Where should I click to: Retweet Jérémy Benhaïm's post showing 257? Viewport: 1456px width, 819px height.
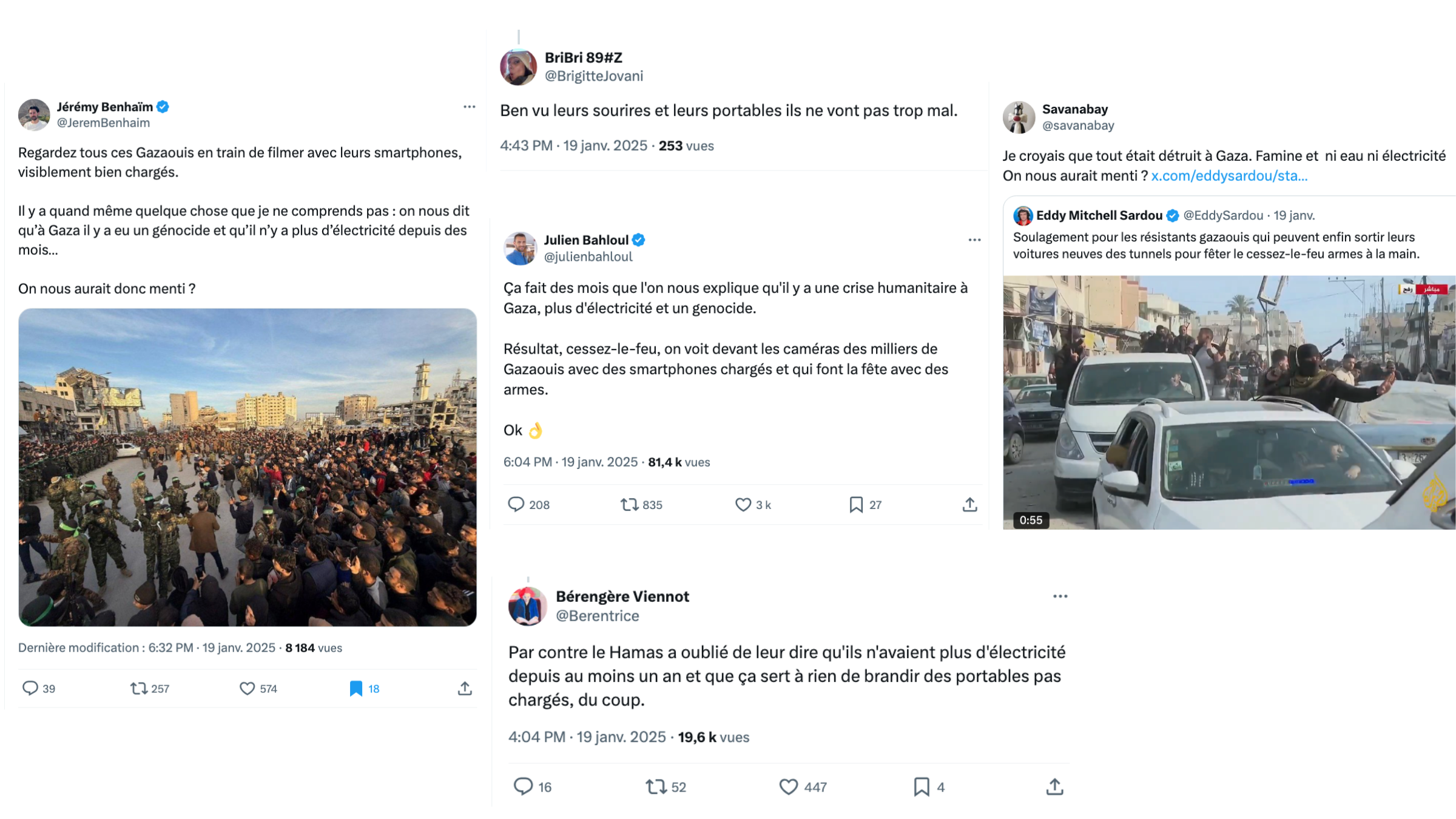pos(139,689)
